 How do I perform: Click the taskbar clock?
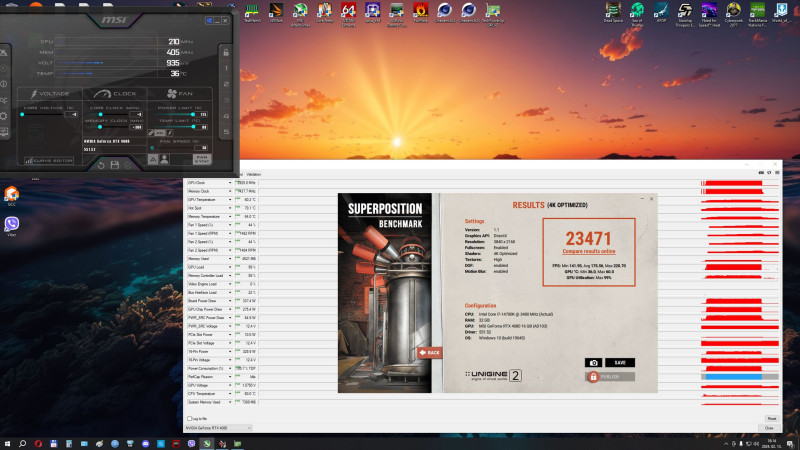772,443
